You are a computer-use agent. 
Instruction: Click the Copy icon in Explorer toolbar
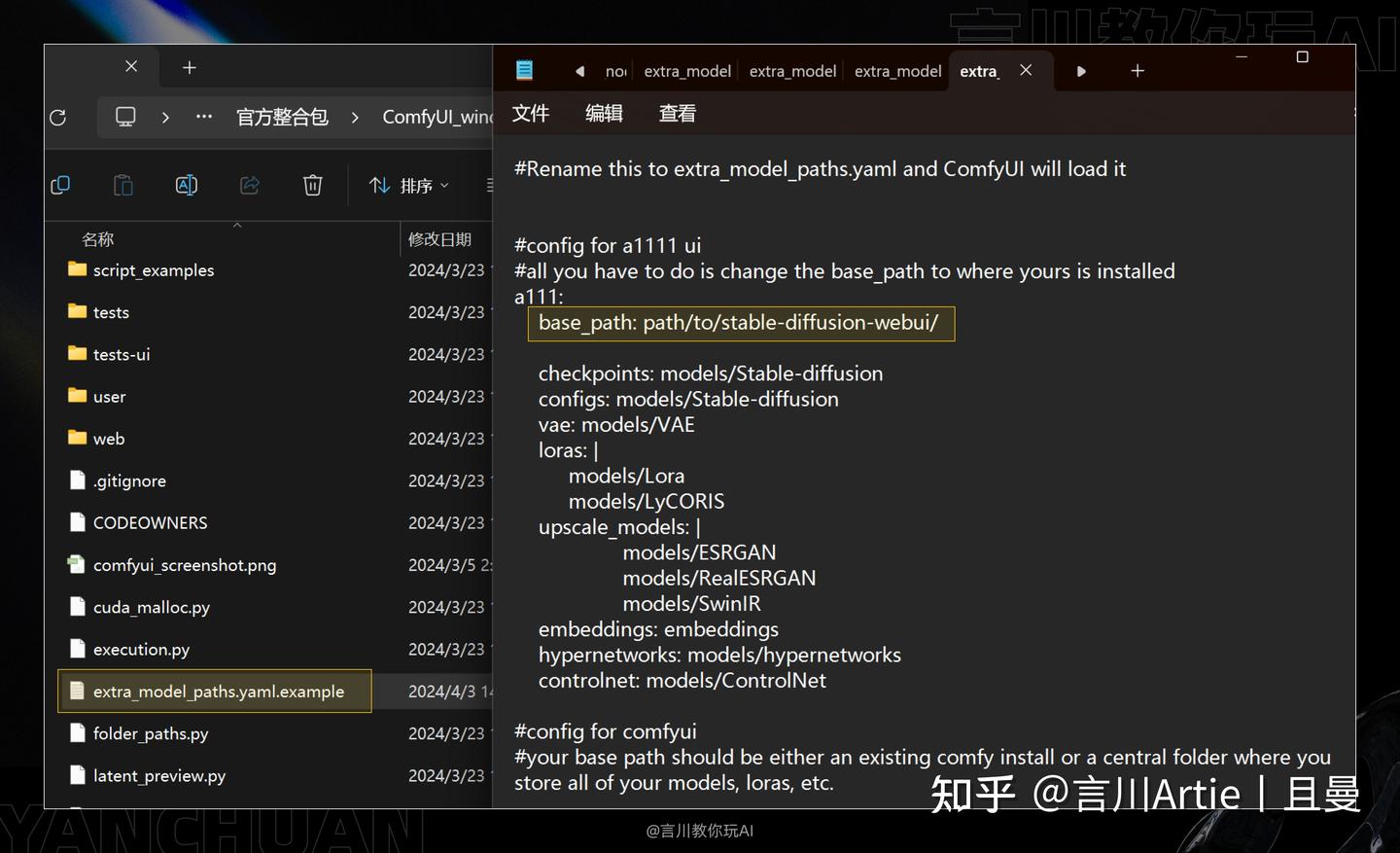(x=60, y=185)
